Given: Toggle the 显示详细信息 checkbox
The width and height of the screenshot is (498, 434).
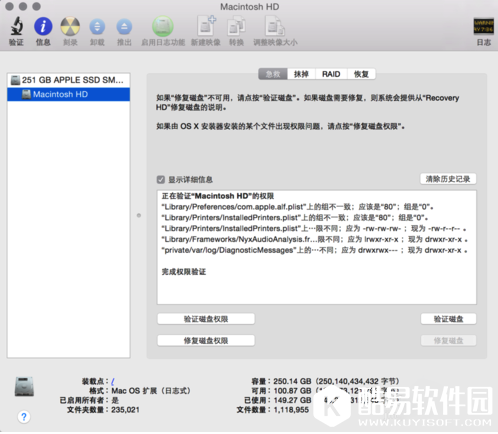Looking at the screenshot, I should 161,180.
